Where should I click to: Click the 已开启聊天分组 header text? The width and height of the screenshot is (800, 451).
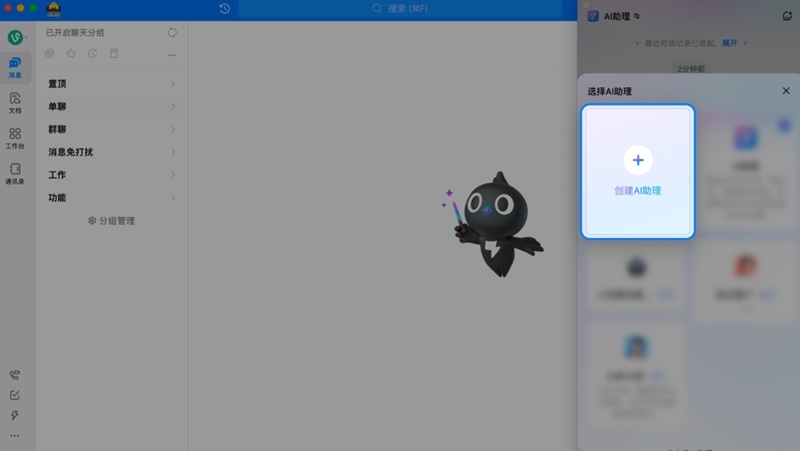coord(75,33)
